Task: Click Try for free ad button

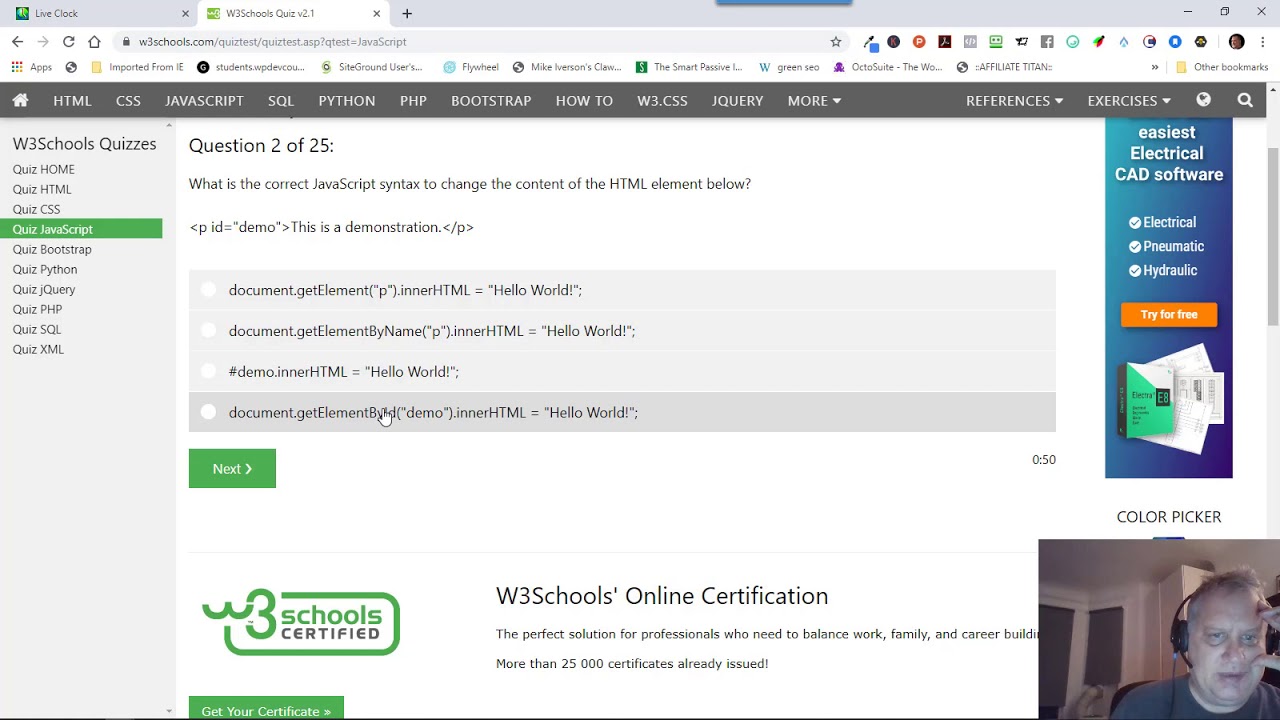Action: (x=1169, y=314)
